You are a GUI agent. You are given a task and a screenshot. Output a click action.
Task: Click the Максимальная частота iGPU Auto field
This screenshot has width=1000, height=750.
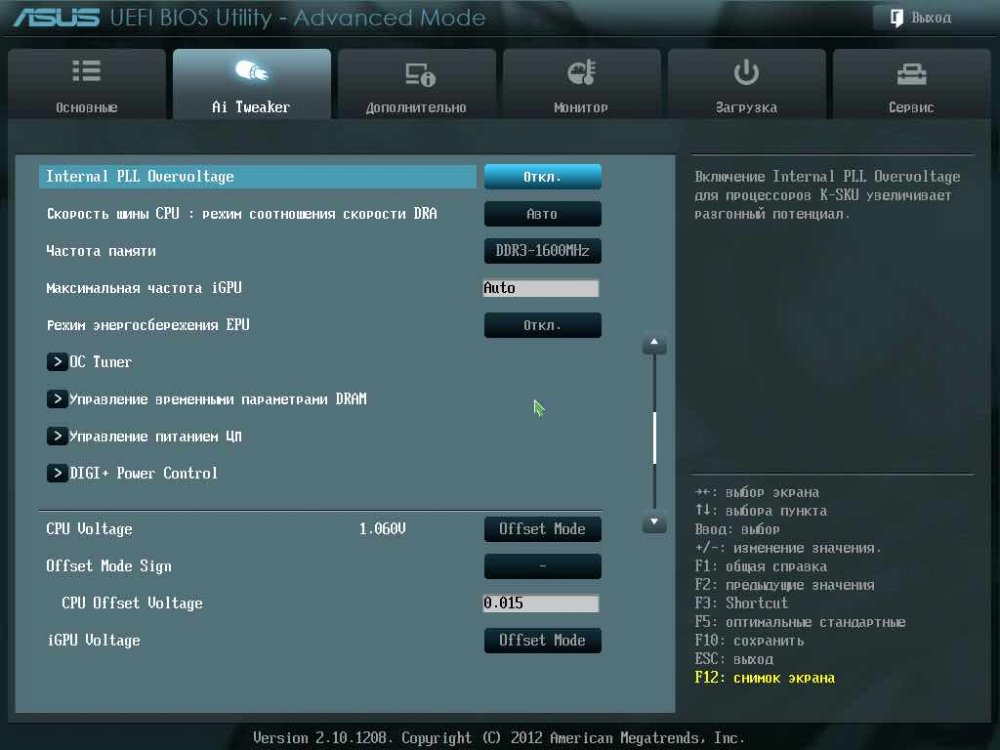point(541,288)
